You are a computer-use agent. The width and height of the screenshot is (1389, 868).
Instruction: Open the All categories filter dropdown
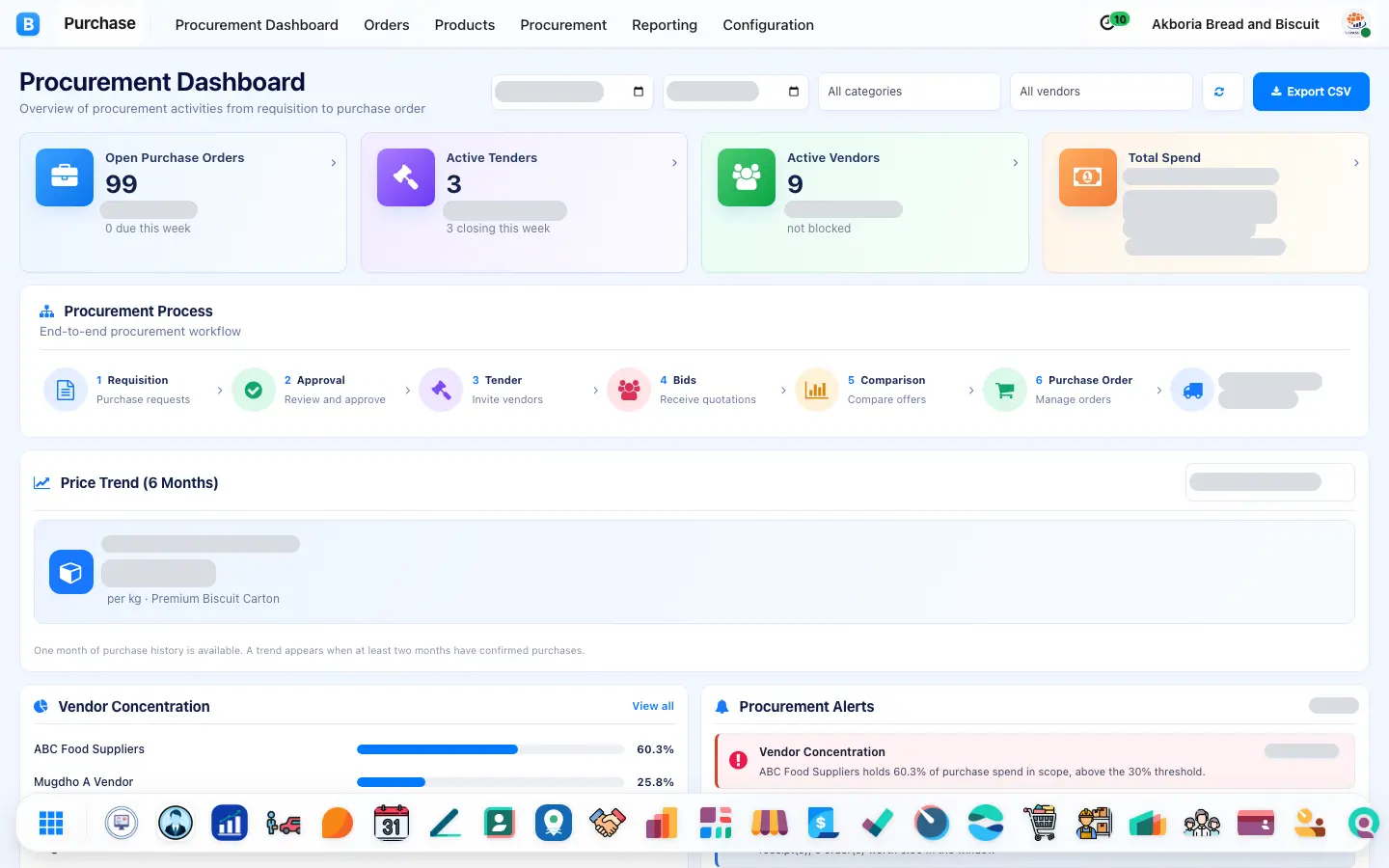909,92
